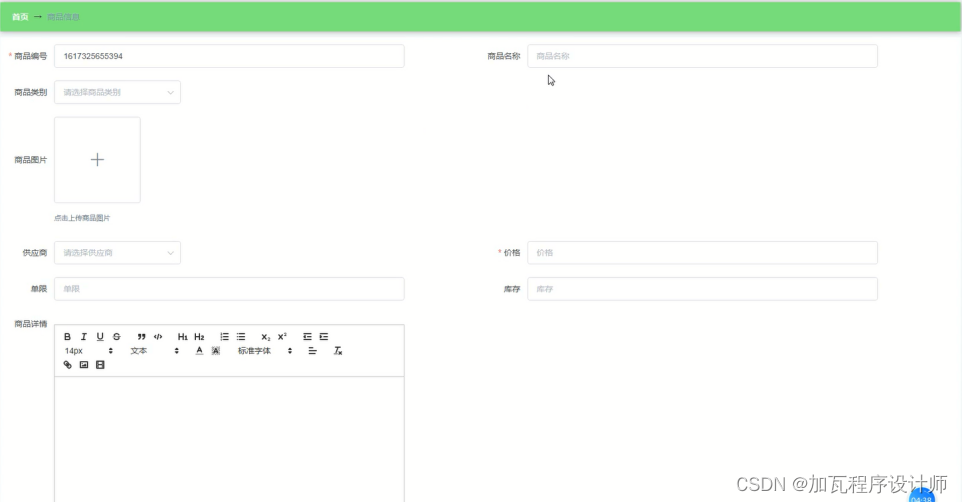Focus the 商品名称 input field
The width and height of the screenshot is (963, 503).
[x=702, y=56]
